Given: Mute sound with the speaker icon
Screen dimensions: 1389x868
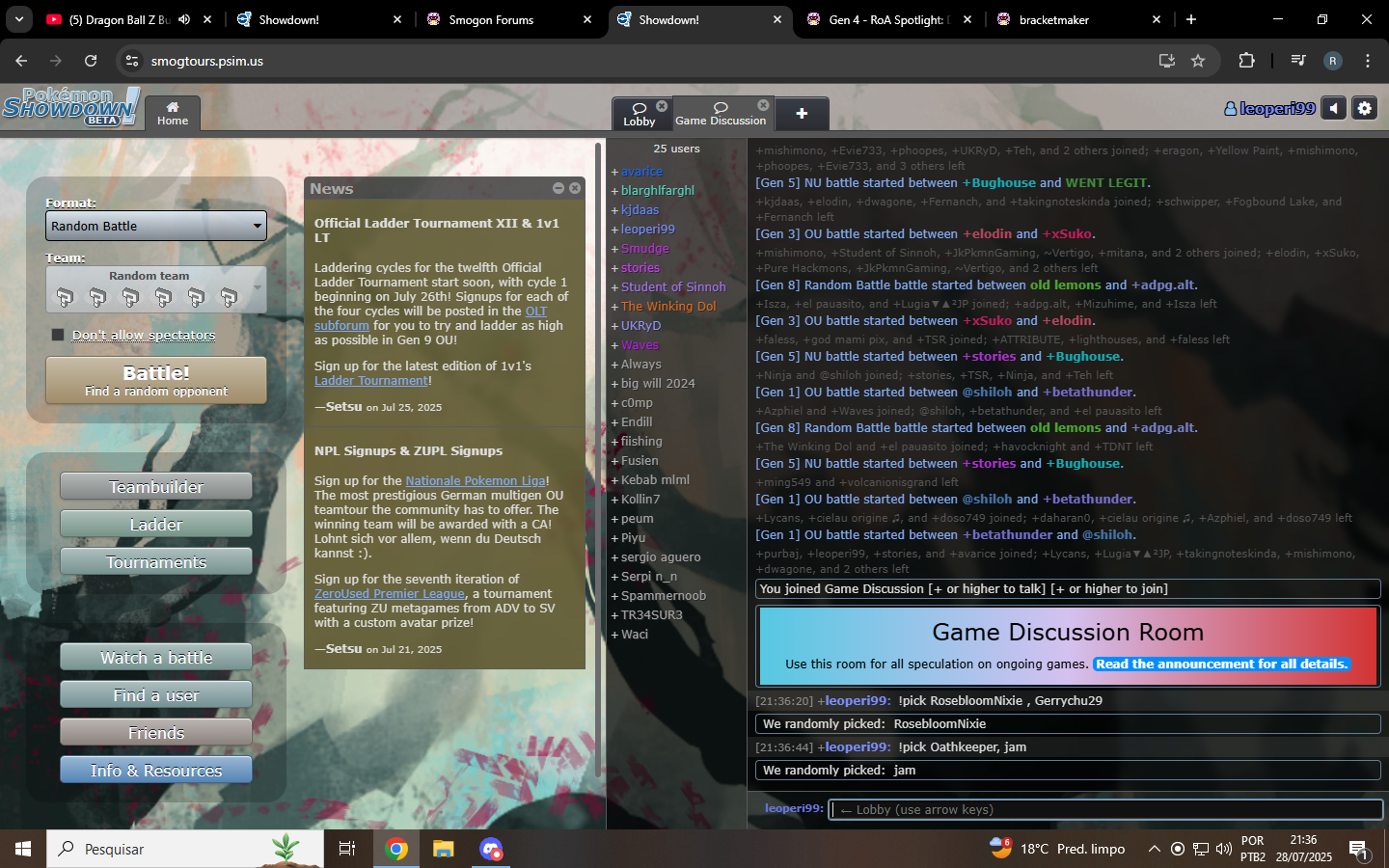Looking at the screenshot, I should (x=1333, y=109).
